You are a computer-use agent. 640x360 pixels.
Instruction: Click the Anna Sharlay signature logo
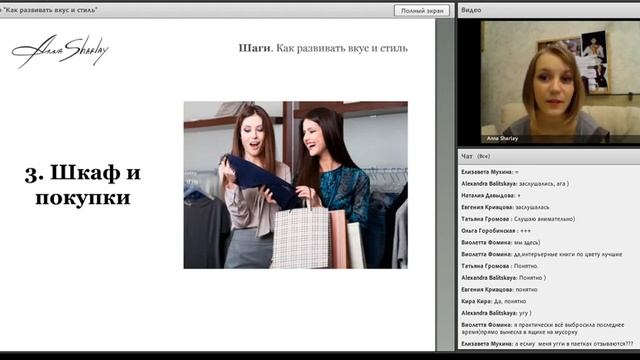60,51
